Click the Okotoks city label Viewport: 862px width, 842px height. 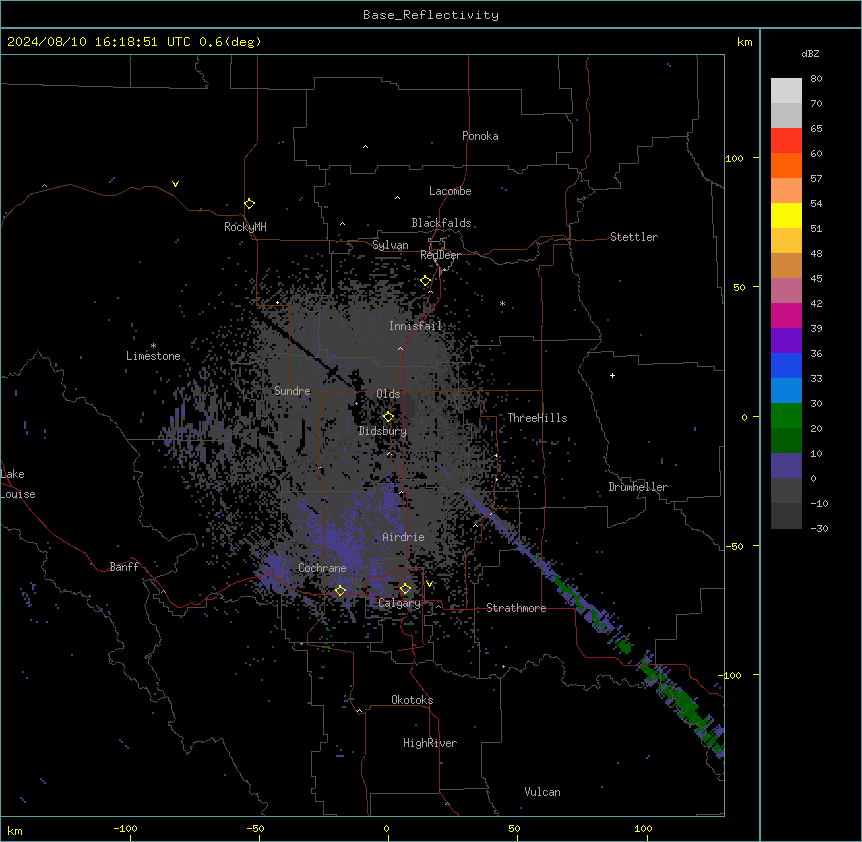412,700
